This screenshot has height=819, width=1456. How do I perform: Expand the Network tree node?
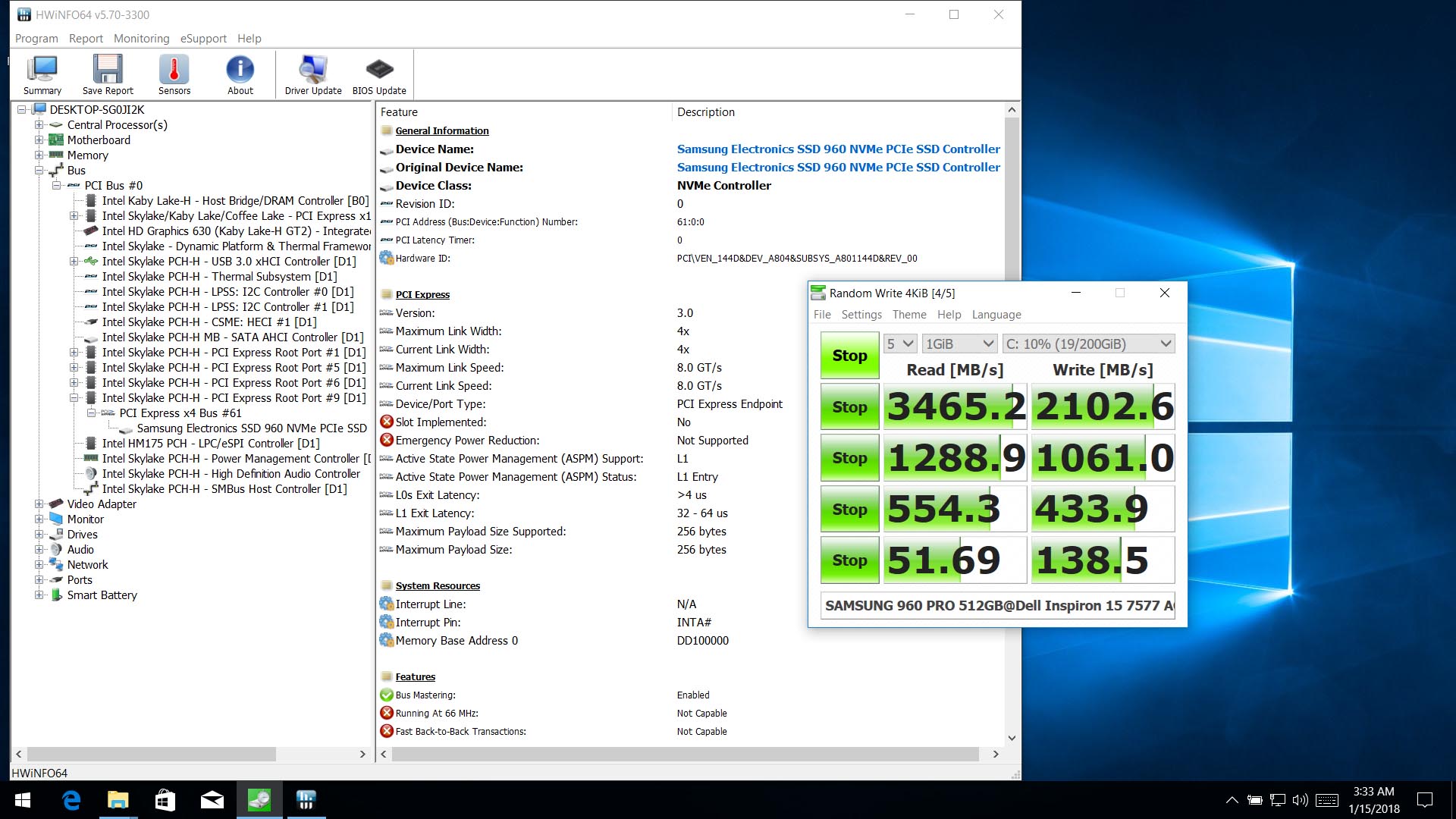click(x=39, y=565)
